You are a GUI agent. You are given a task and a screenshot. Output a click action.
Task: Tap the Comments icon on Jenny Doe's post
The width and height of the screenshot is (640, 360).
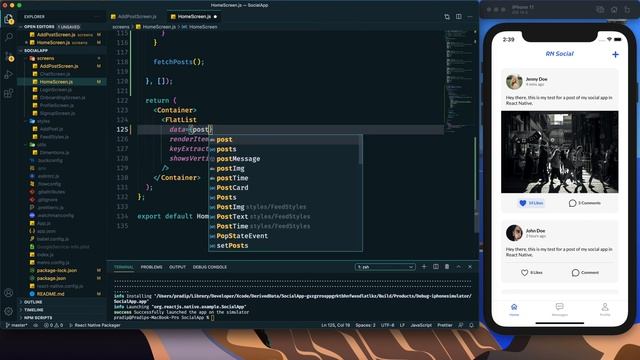click(x=572, y=203)
